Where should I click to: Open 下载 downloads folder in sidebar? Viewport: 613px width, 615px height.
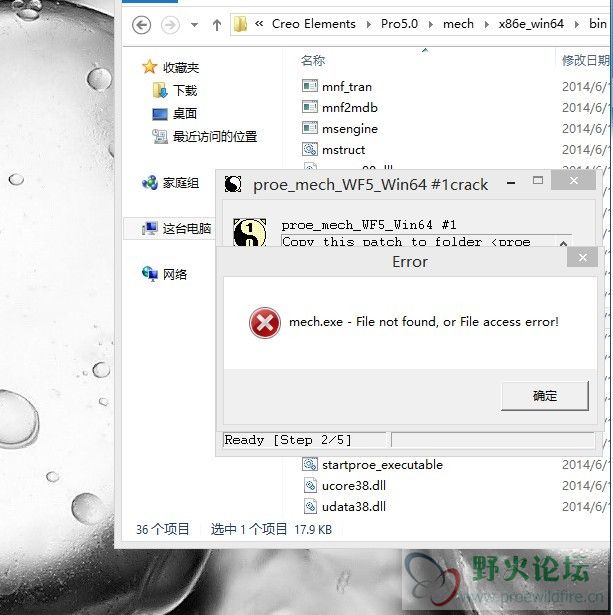pyautogui.click(x=185, y=91)
